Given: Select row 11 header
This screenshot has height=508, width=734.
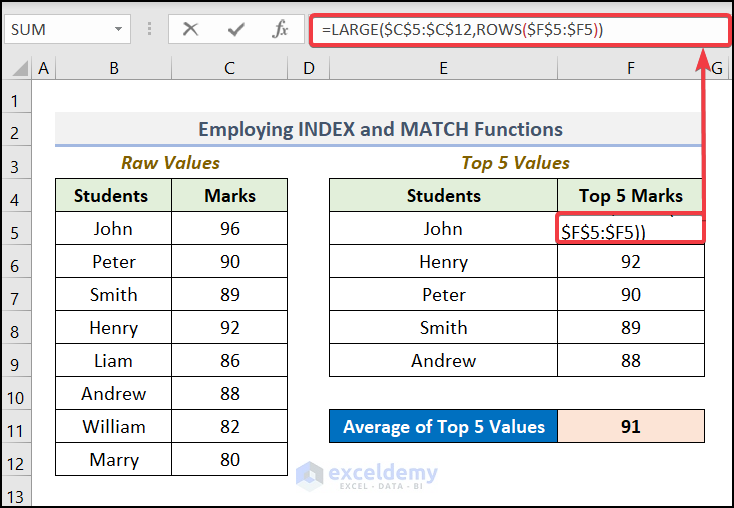Looking at the screenshot, I should click(x=15, y=430).
